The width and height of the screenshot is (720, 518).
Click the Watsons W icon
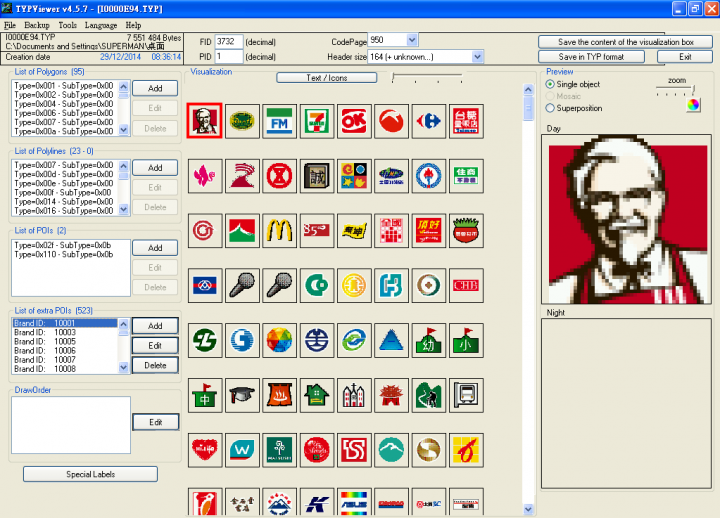[x=242, y=450]
